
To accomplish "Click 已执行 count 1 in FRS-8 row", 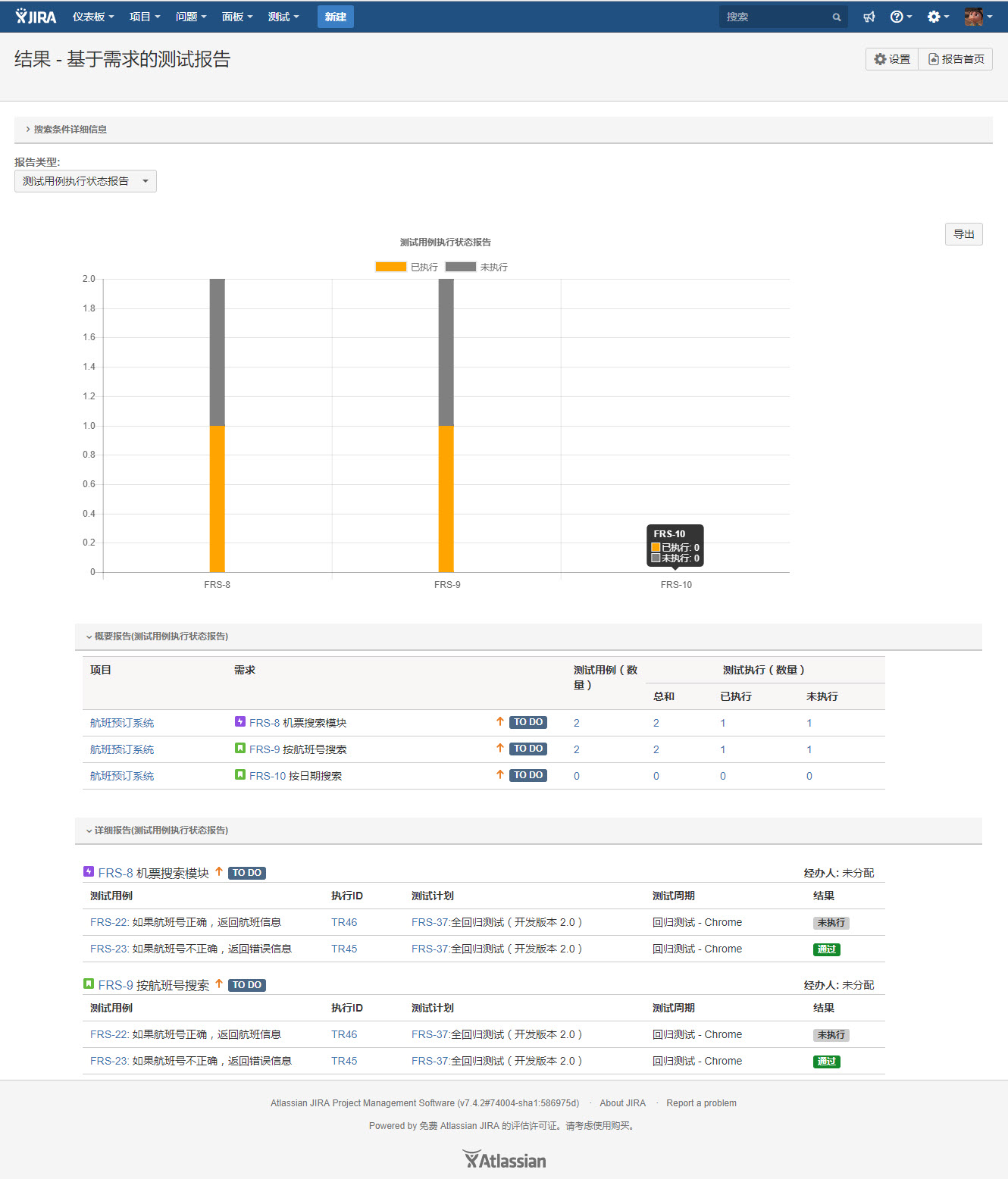I will tap(723, 723).
